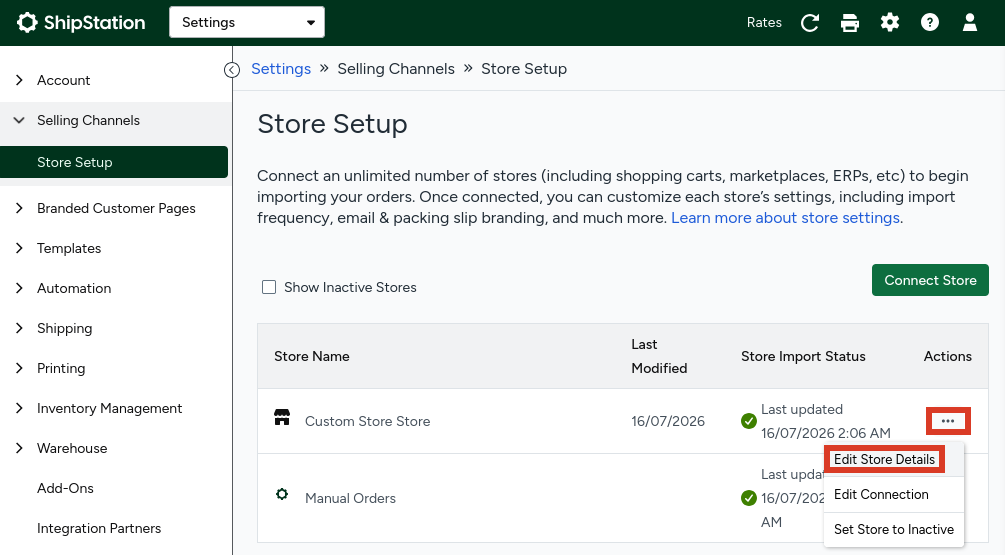
Task: Click the Manual Orders gear icon
Action: click(x=282, y=494)
